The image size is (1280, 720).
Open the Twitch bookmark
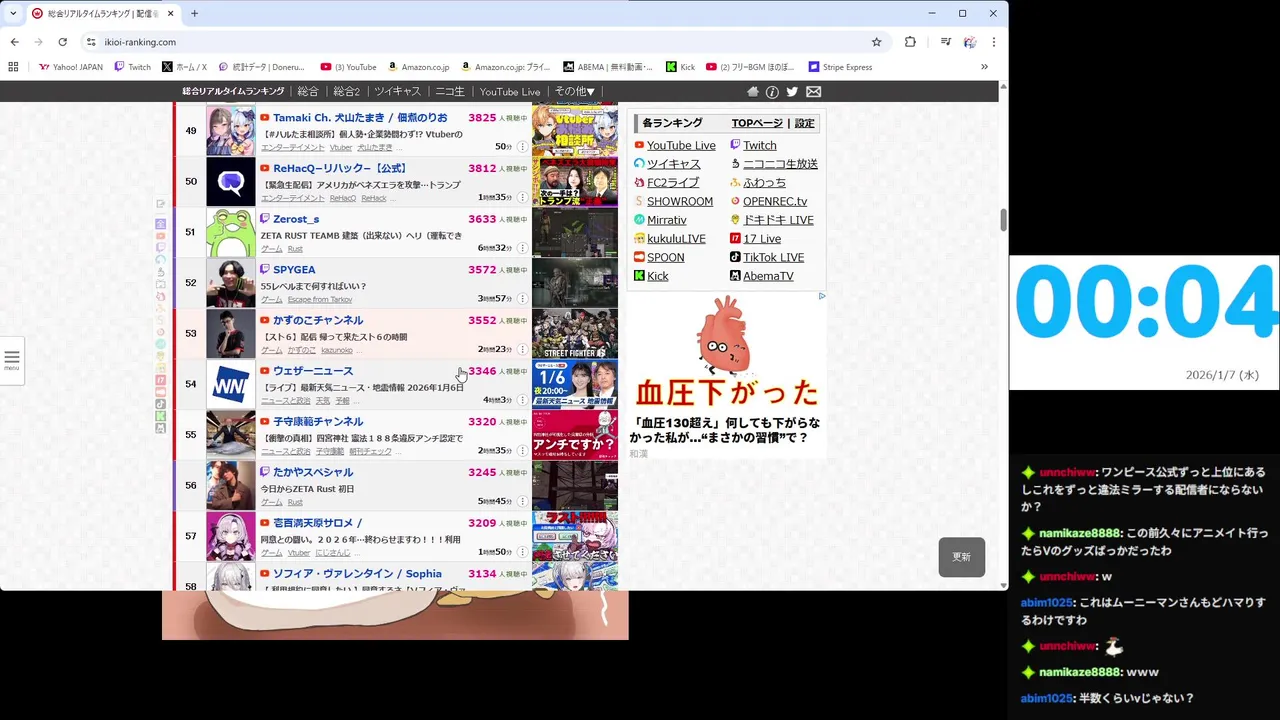click(132, 67)
